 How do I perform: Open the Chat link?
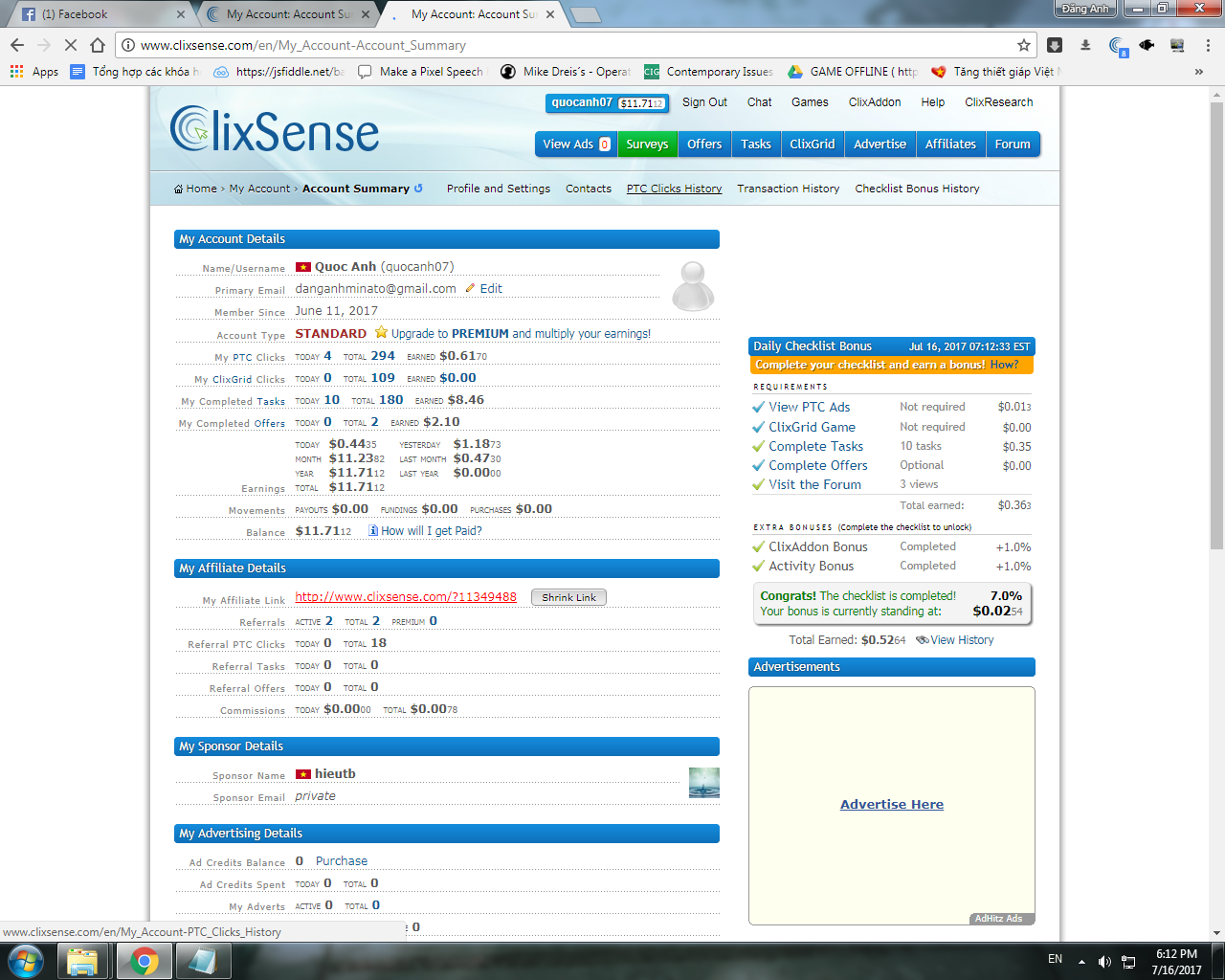(760, 102)
